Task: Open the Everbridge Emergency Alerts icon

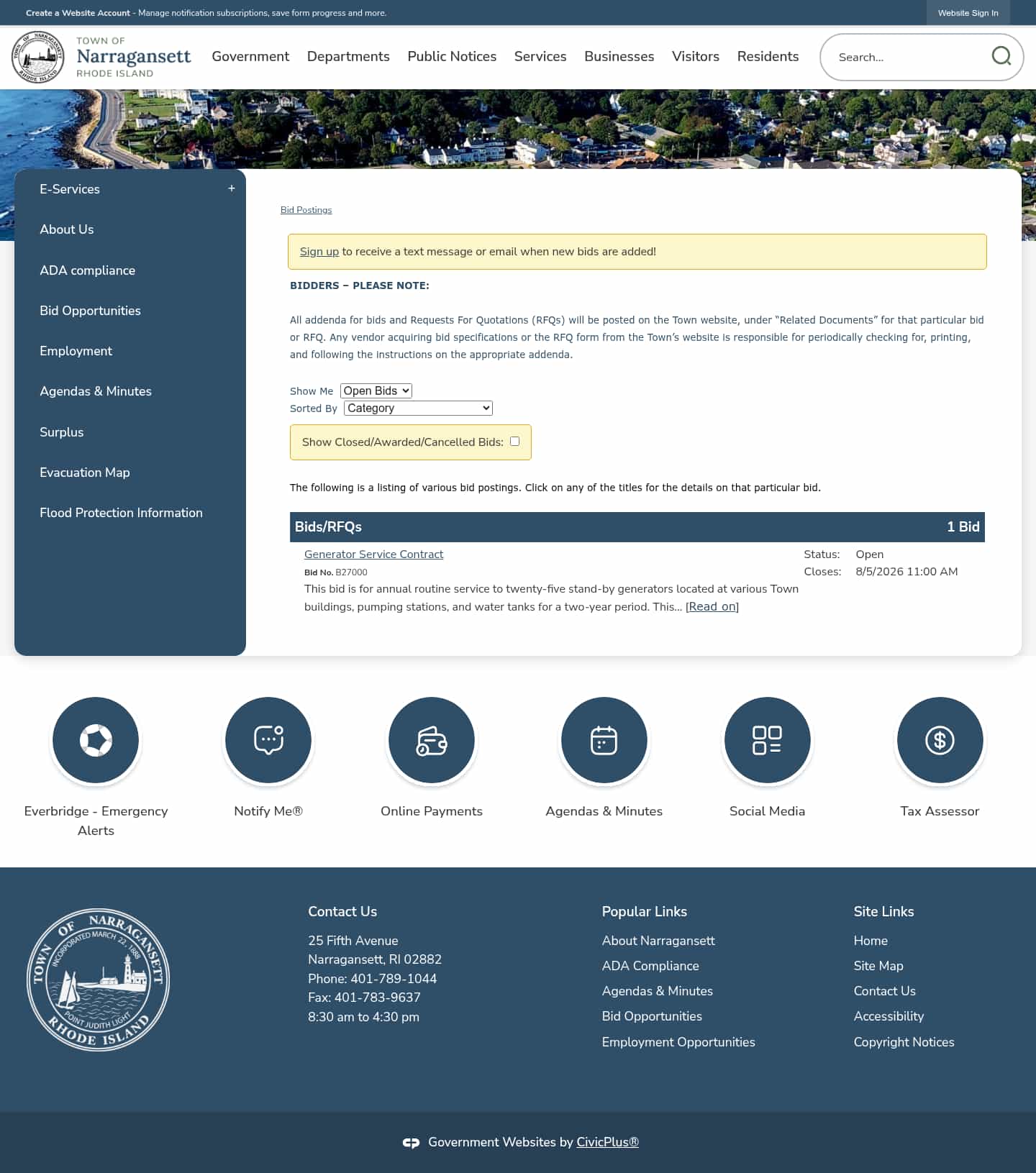Action: pyautogui.click(x=96, y=740)
